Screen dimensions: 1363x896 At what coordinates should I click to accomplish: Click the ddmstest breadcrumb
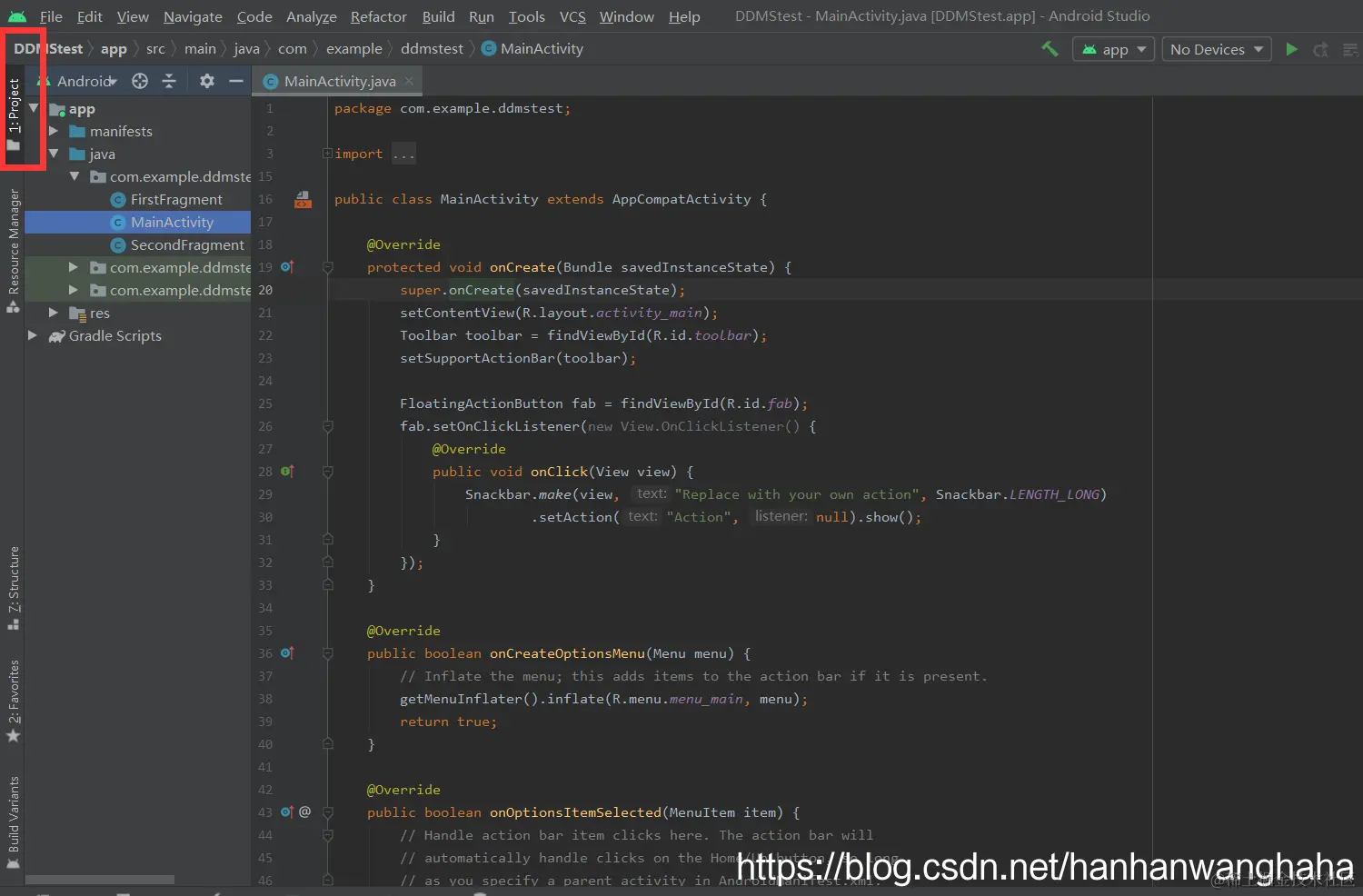(432, 49)
